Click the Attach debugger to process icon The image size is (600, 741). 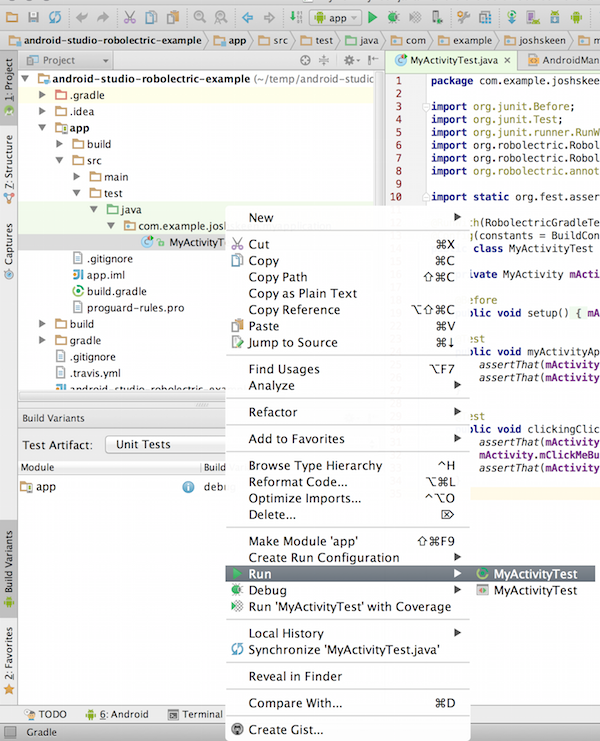437,18
